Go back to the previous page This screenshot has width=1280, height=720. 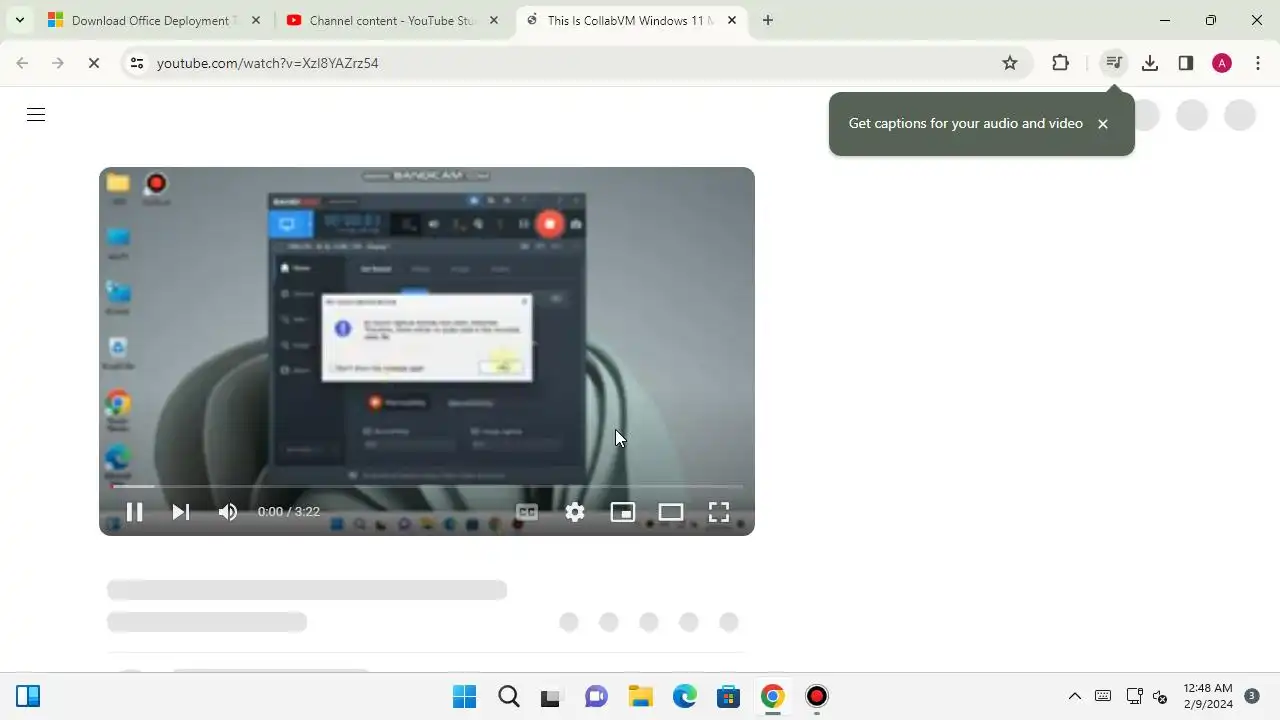(x=22, y=63)
